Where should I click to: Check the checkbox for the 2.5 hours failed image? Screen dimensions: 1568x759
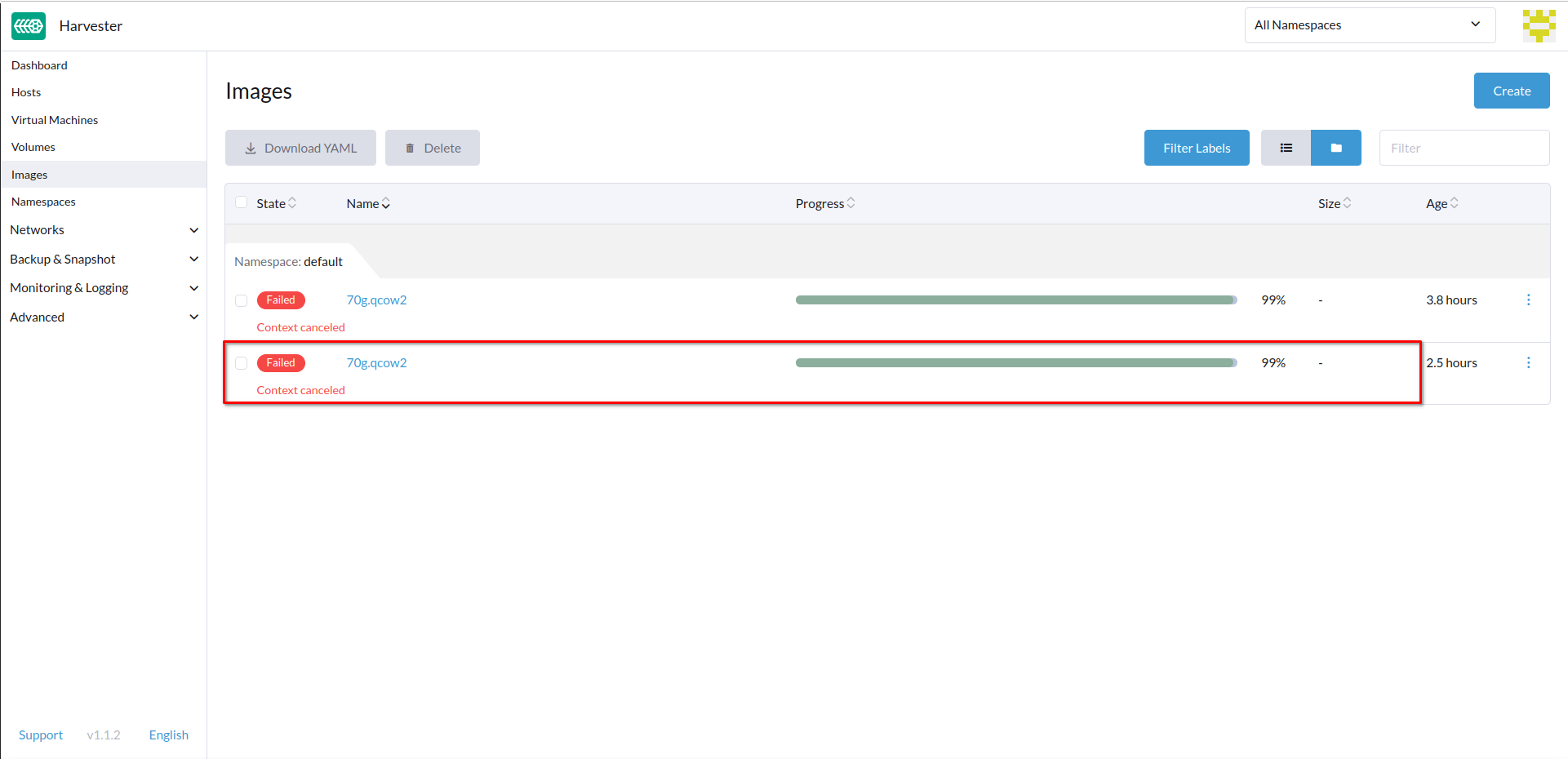[x=241, y=363]
